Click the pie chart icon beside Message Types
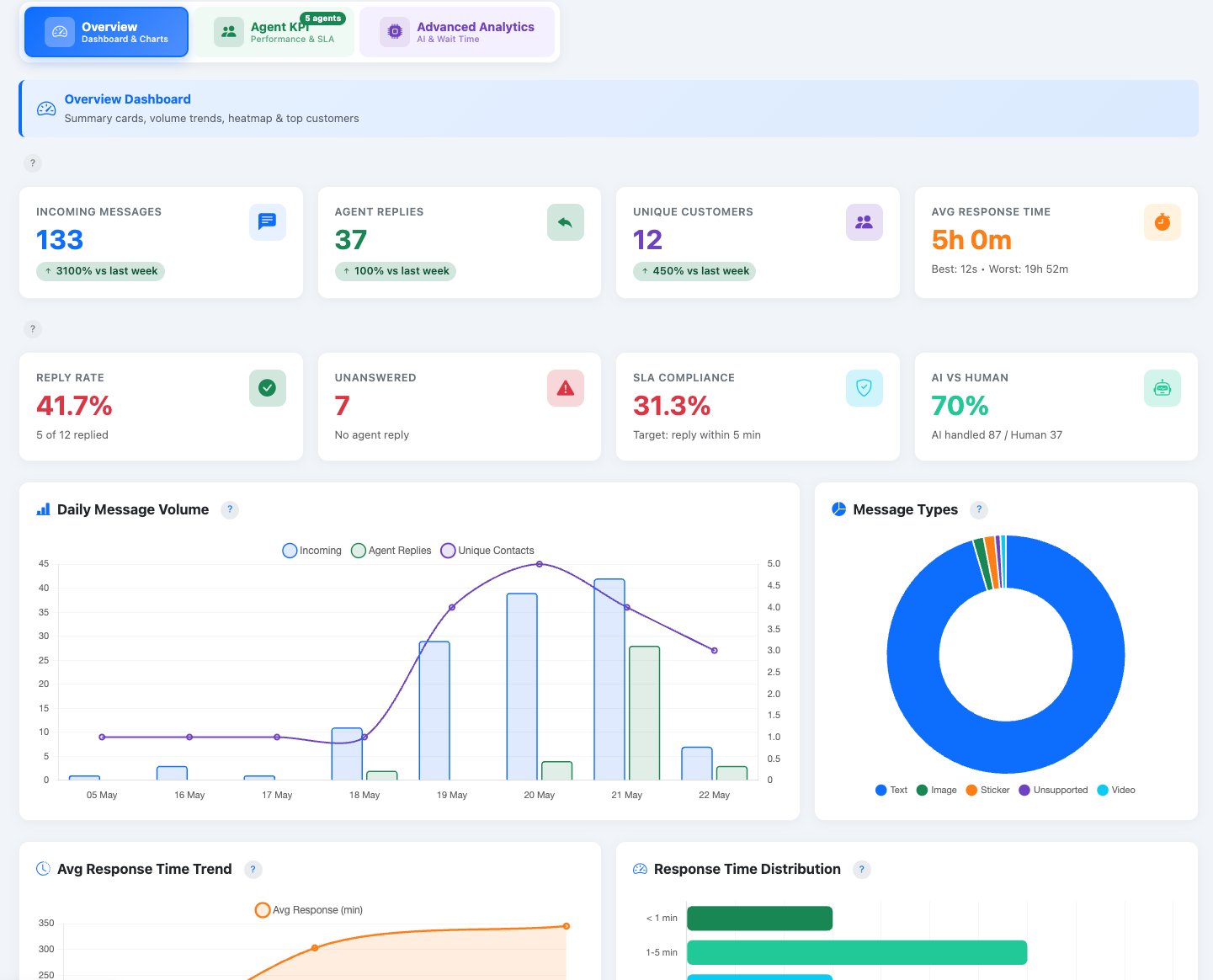 click(839, 509)
